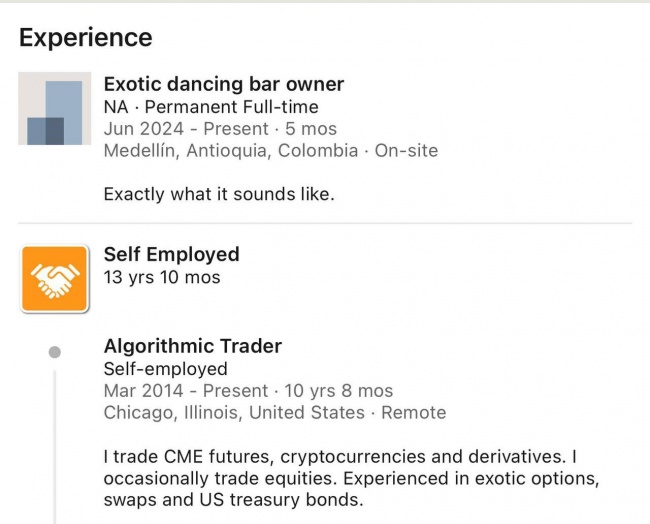Click the vertical timeline line under the dot

(x=55, y=448)
